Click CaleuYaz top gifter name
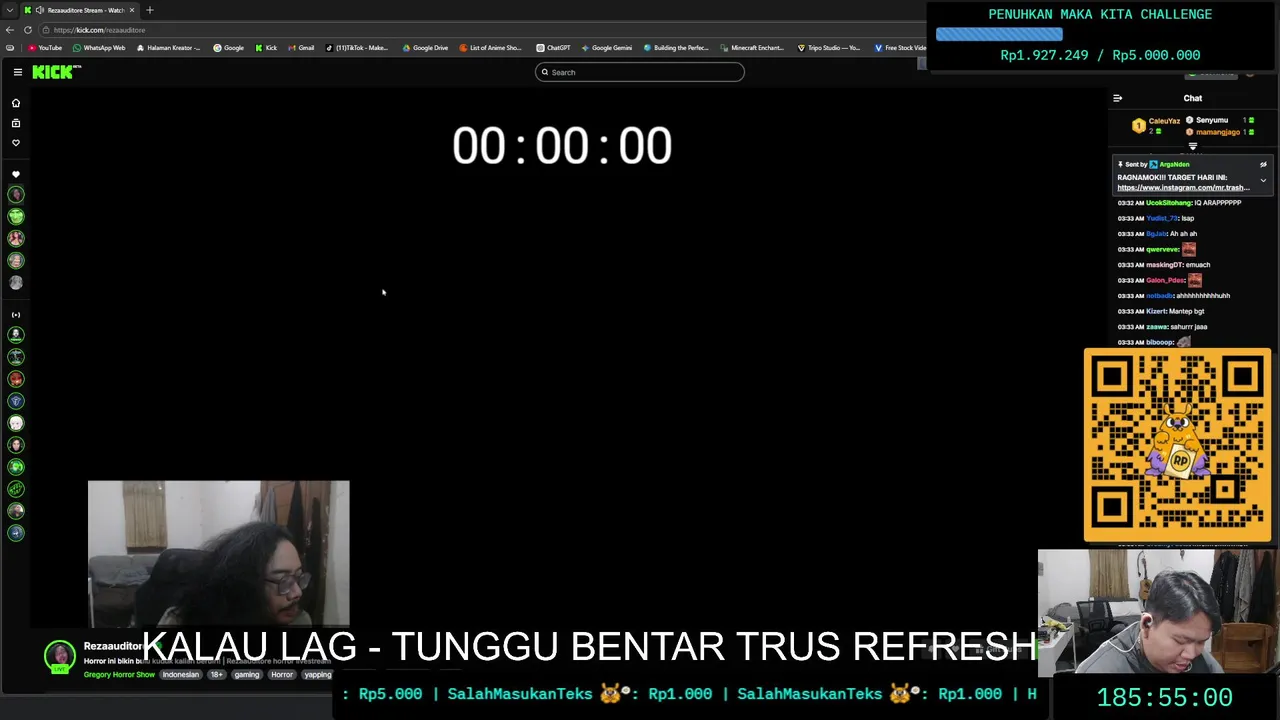This screenshot has height=720, width=1280. 1164,121
